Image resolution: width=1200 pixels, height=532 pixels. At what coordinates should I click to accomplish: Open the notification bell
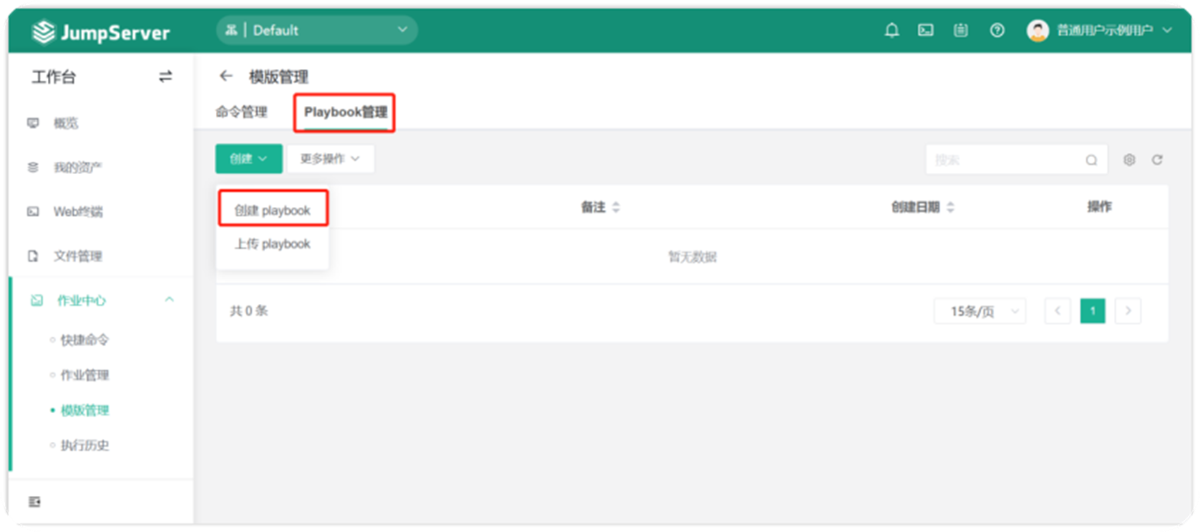pos(892,31)
